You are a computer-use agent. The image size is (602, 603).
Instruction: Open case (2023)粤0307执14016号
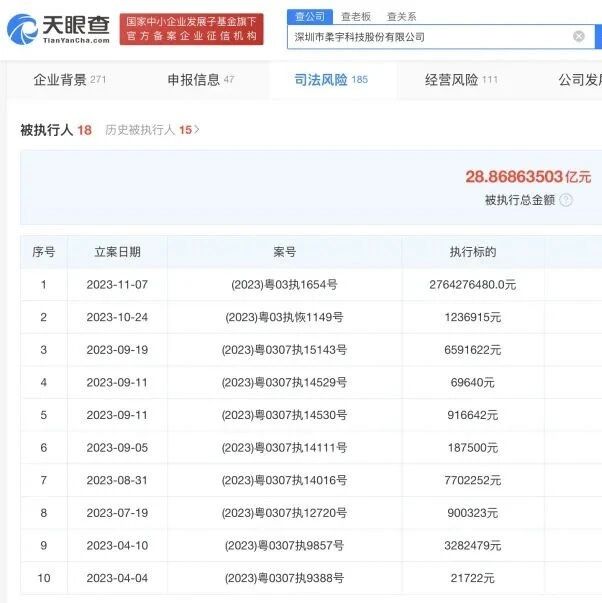tap(284, 480)
